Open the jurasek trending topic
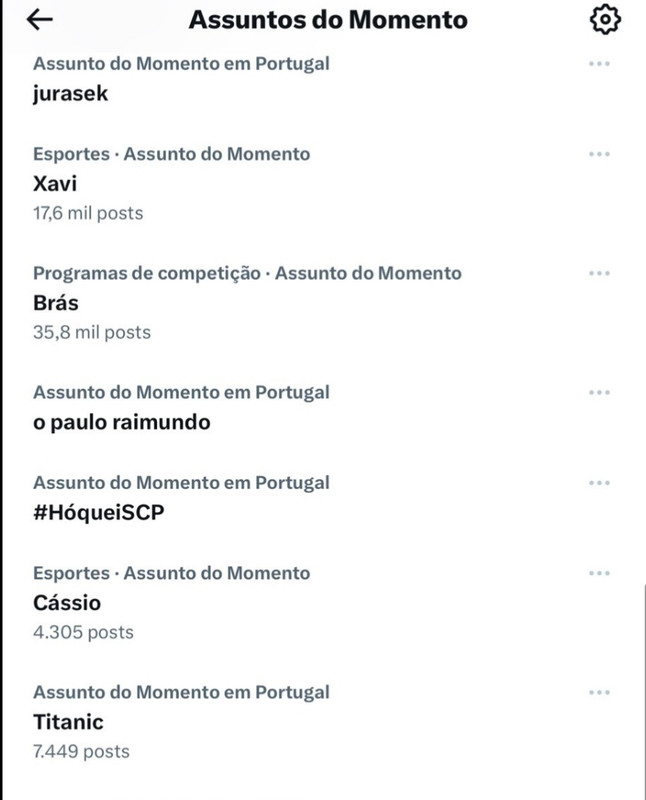Screen dimensions: 646x800 pyautogui.click(x=70, y=94)
